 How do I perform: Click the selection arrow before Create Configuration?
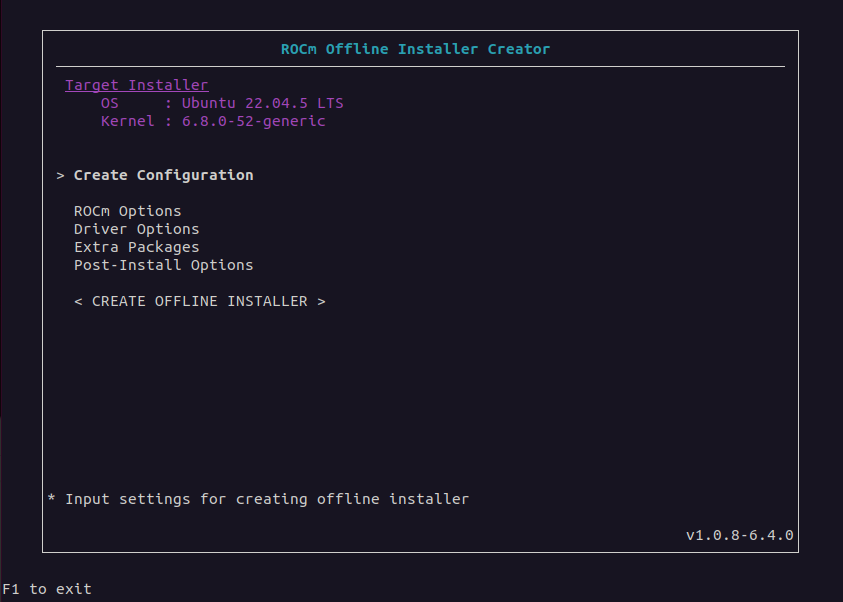[61, 175]
